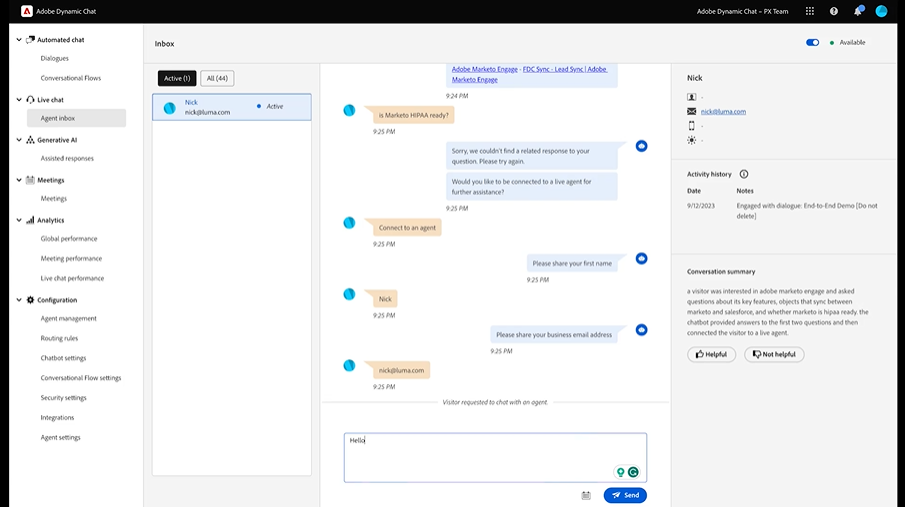
Task: Open Routing rules settings
Action: tap(59, 338)
